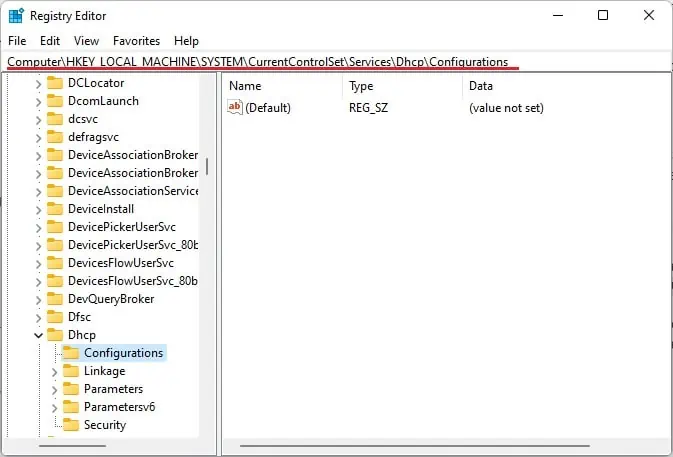Select the defragsvc folder icon
The height and width of the screenshot is (457, 673).
(55, 136)
